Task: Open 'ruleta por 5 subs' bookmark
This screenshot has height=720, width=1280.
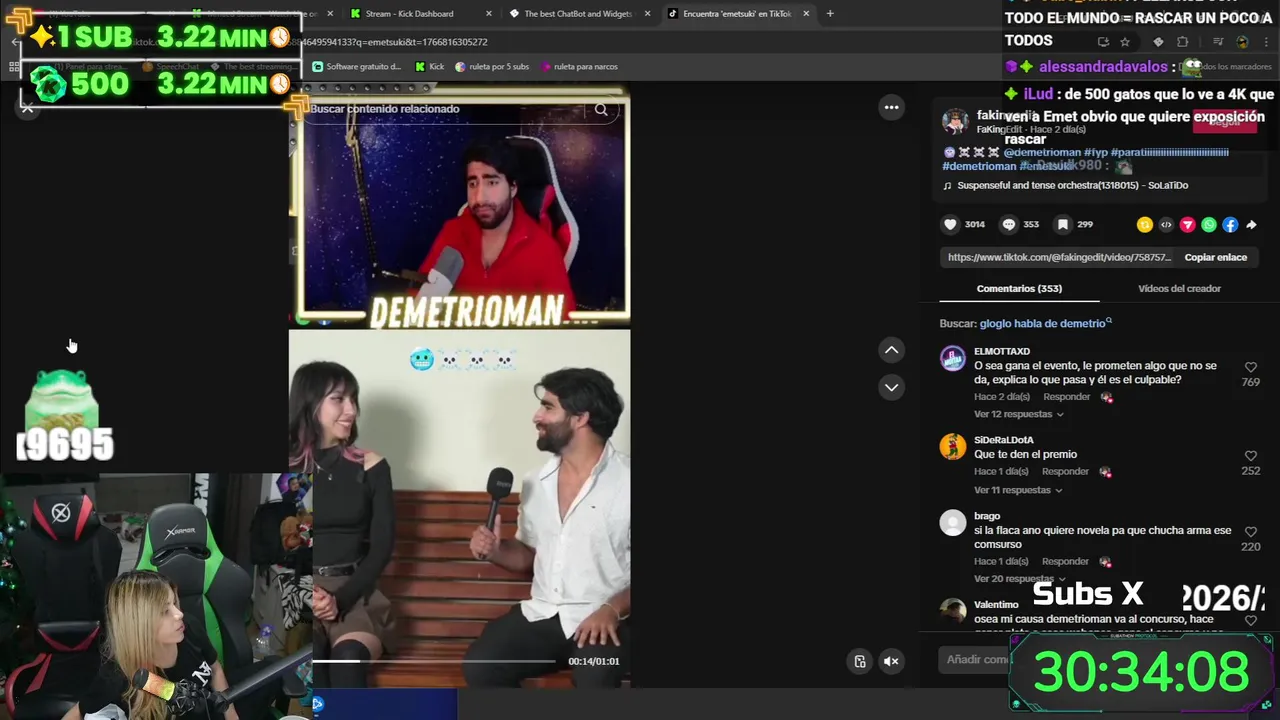Action: (x=492, y=67)
